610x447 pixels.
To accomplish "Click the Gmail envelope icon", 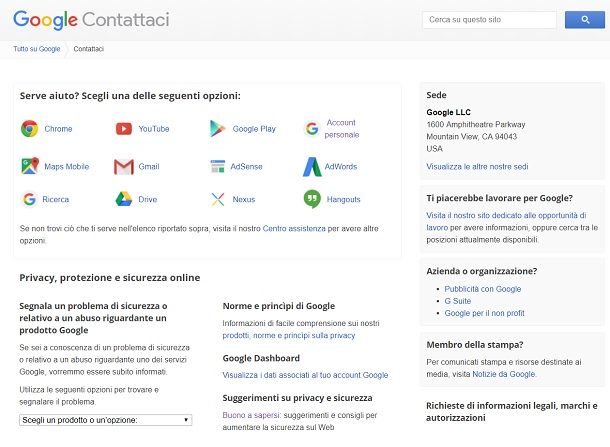I will pos(124,167).
